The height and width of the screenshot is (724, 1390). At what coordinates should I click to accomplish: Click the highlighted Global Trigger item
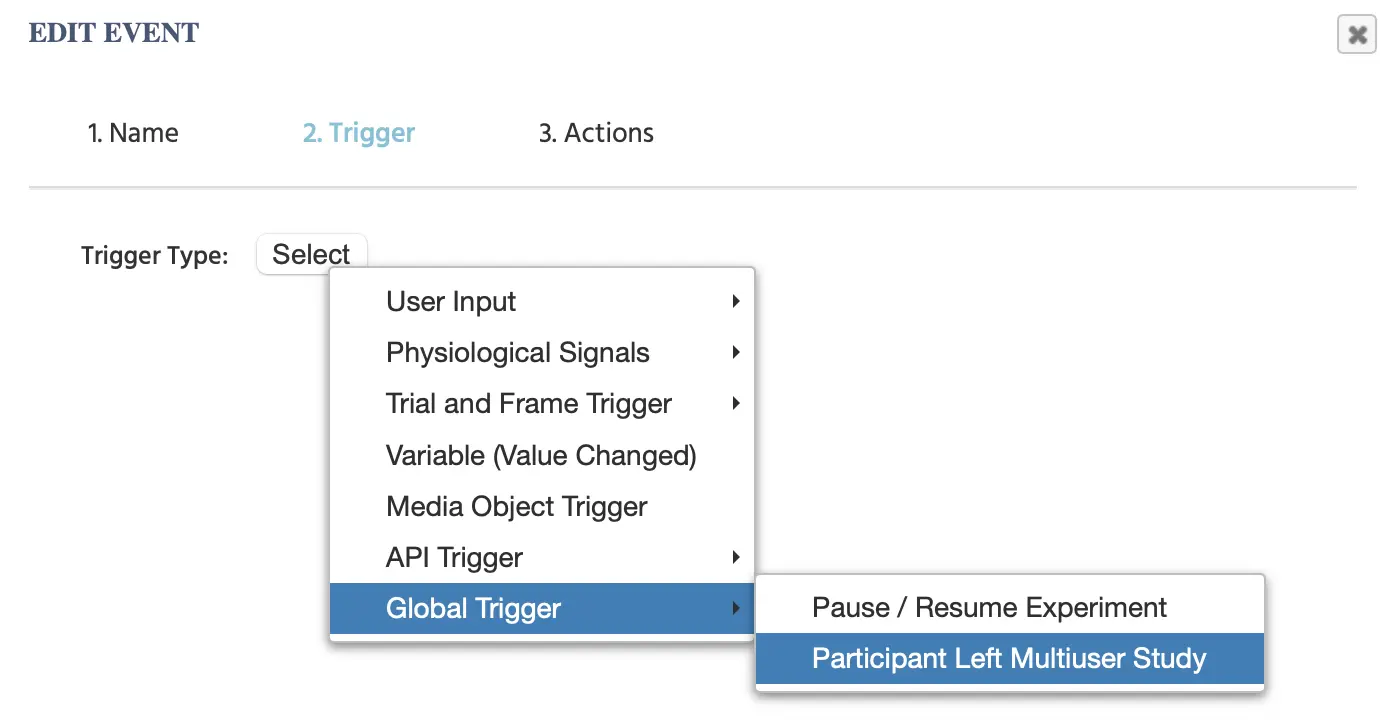(473, 609)
